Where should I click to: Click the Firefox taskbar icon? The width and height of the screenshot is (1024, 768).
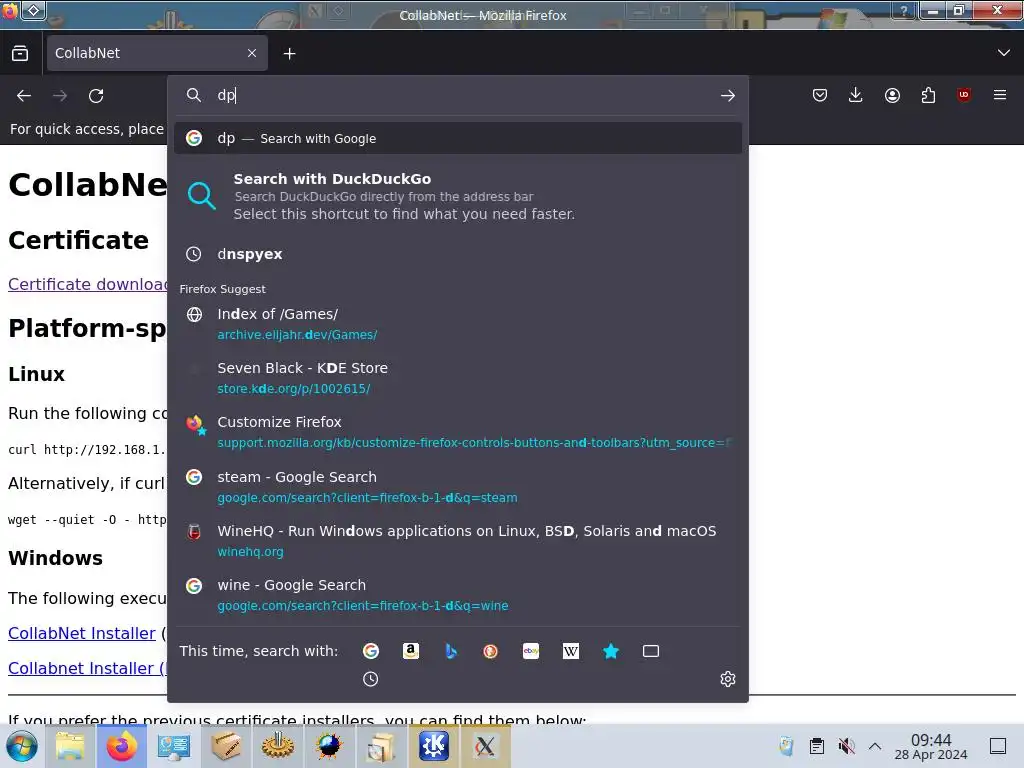click(x=121, y=746)
